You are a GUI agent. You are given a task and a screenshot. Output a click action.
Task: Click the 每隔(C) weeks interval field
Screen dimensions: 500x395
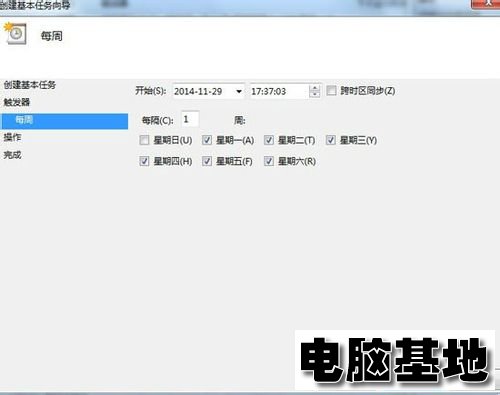(190, 119)
